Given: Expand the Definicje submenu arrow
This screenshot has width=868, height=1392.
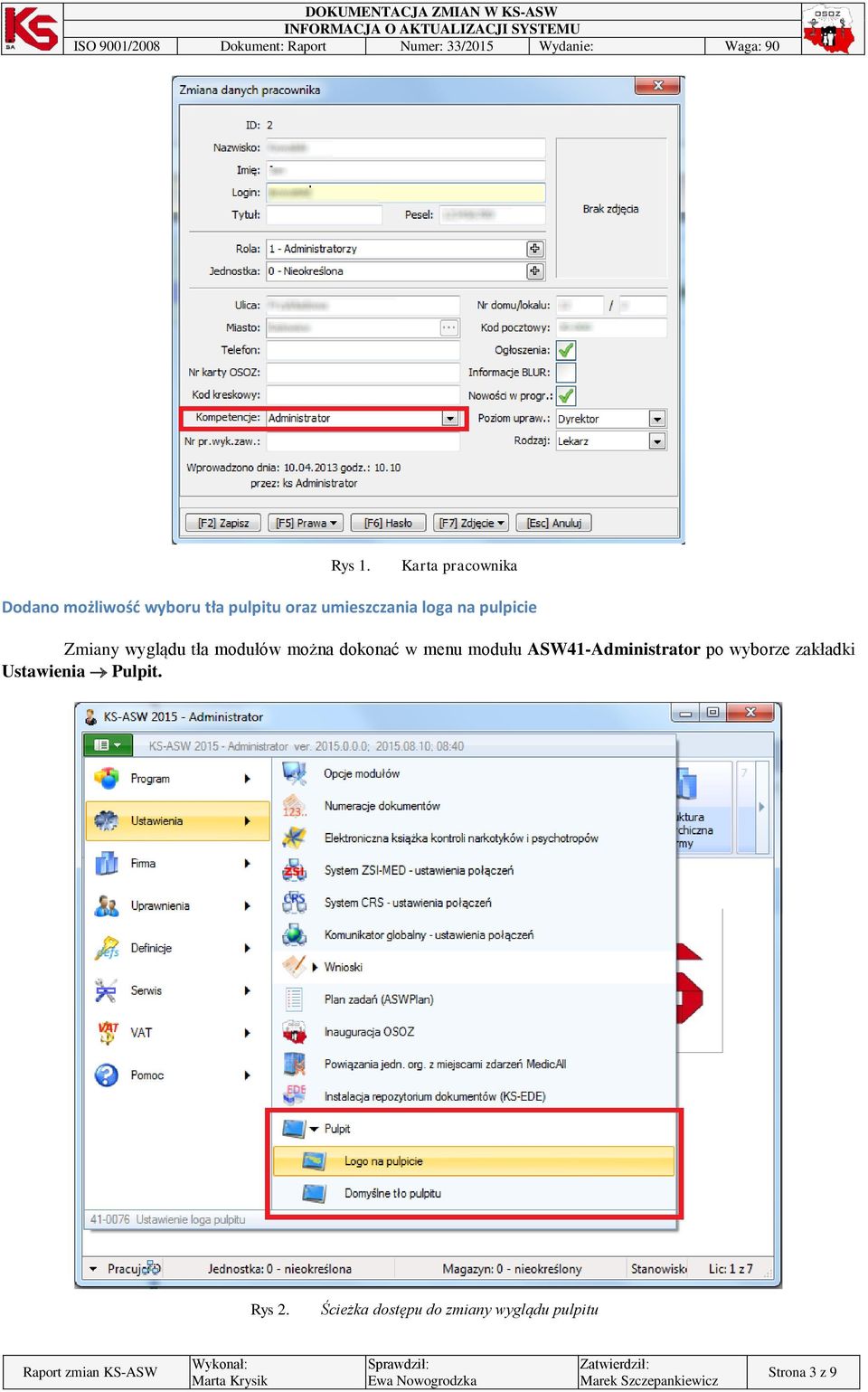Looking at the screenshot, I should 247,948.
